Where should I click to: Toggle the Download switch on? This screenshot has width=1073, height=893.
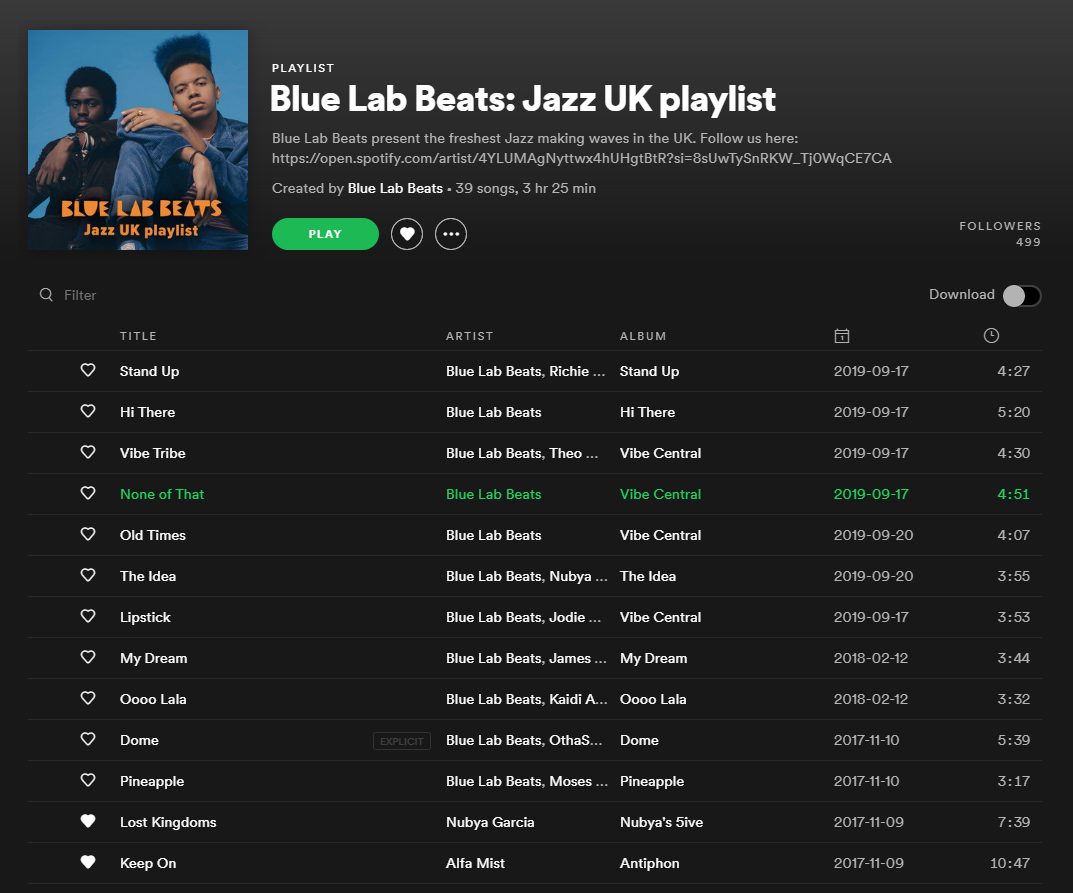tap(1022, 296)
